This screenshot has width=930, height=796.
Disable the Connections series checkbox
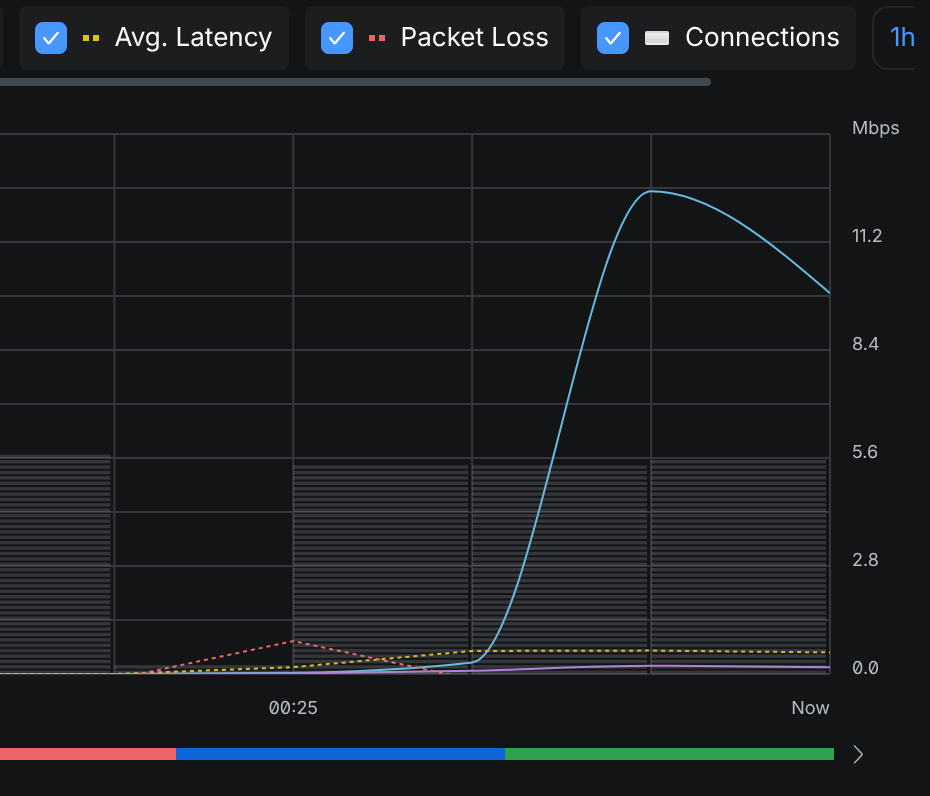pyautogui.click(x=613, y=38)
